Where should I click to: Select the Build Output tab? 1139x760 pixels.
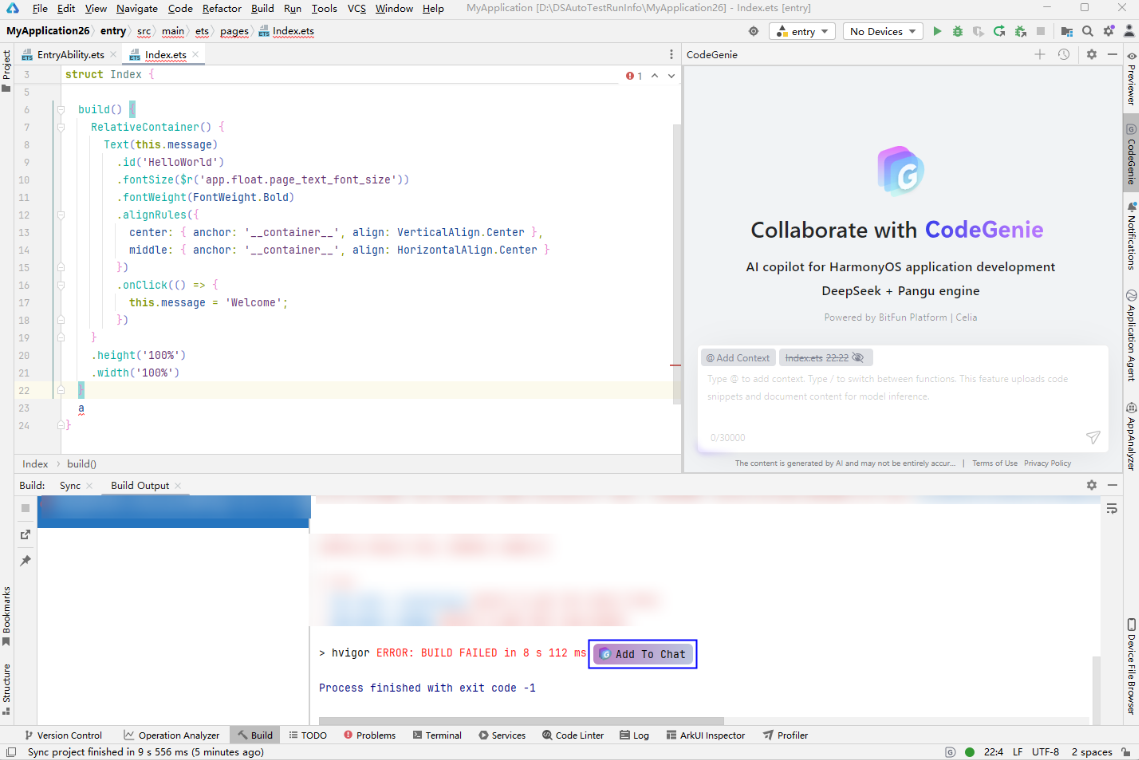(139, 485)
